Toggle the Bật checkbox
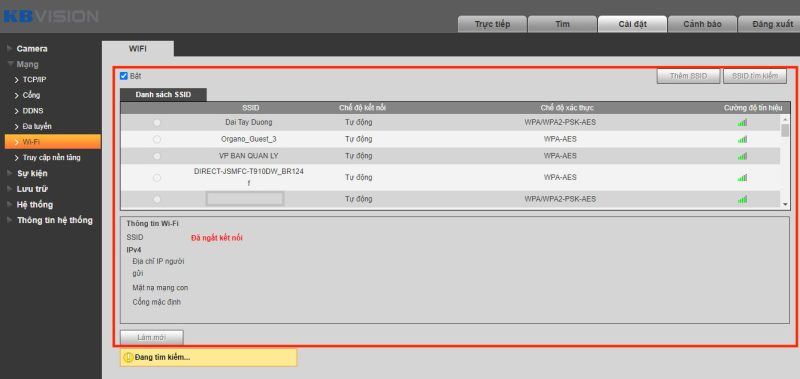Viewport: 800px width, 379px height. (x=123, y=76)
